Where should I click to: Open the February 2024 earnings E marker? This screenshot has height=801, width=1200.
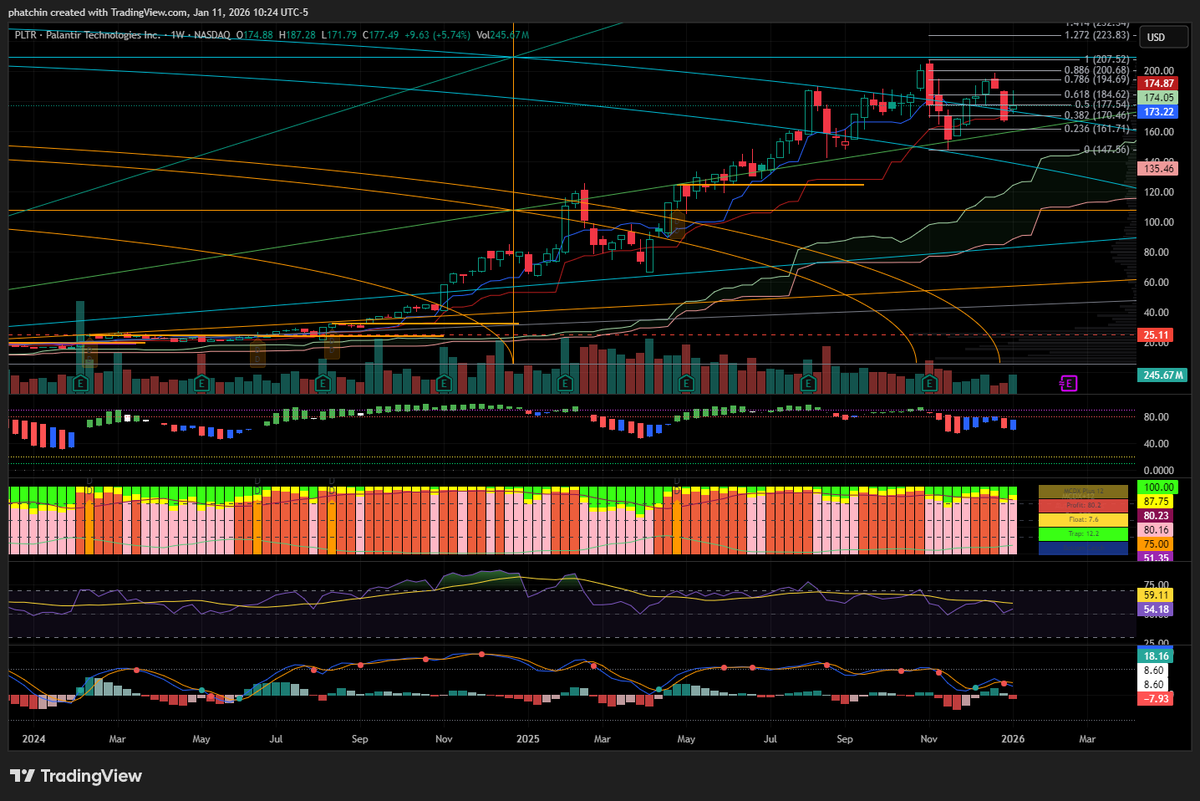(81, 383)
